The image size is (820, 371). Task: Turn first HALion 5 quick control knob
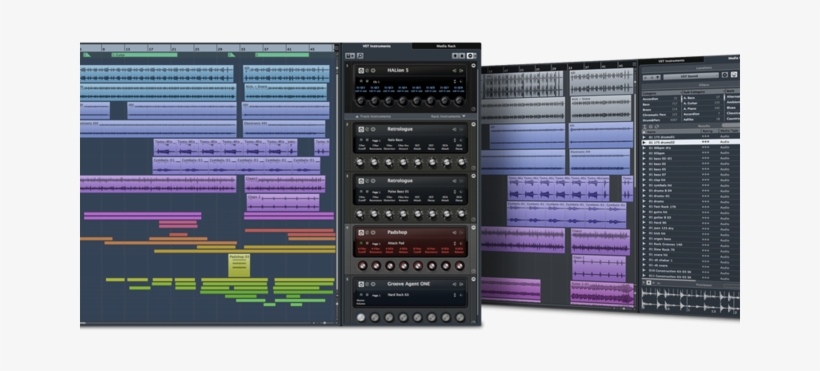[361, 100]
